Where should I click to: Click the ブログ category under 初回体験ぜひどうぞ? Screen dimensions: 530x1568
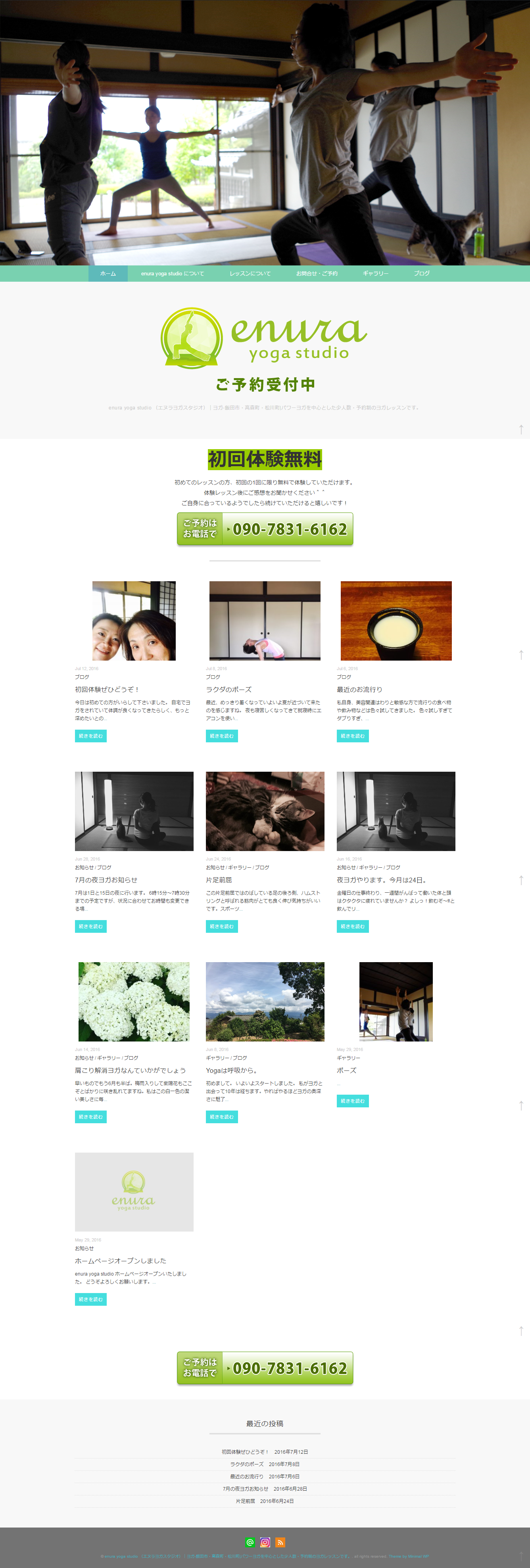tap(82, 677)
